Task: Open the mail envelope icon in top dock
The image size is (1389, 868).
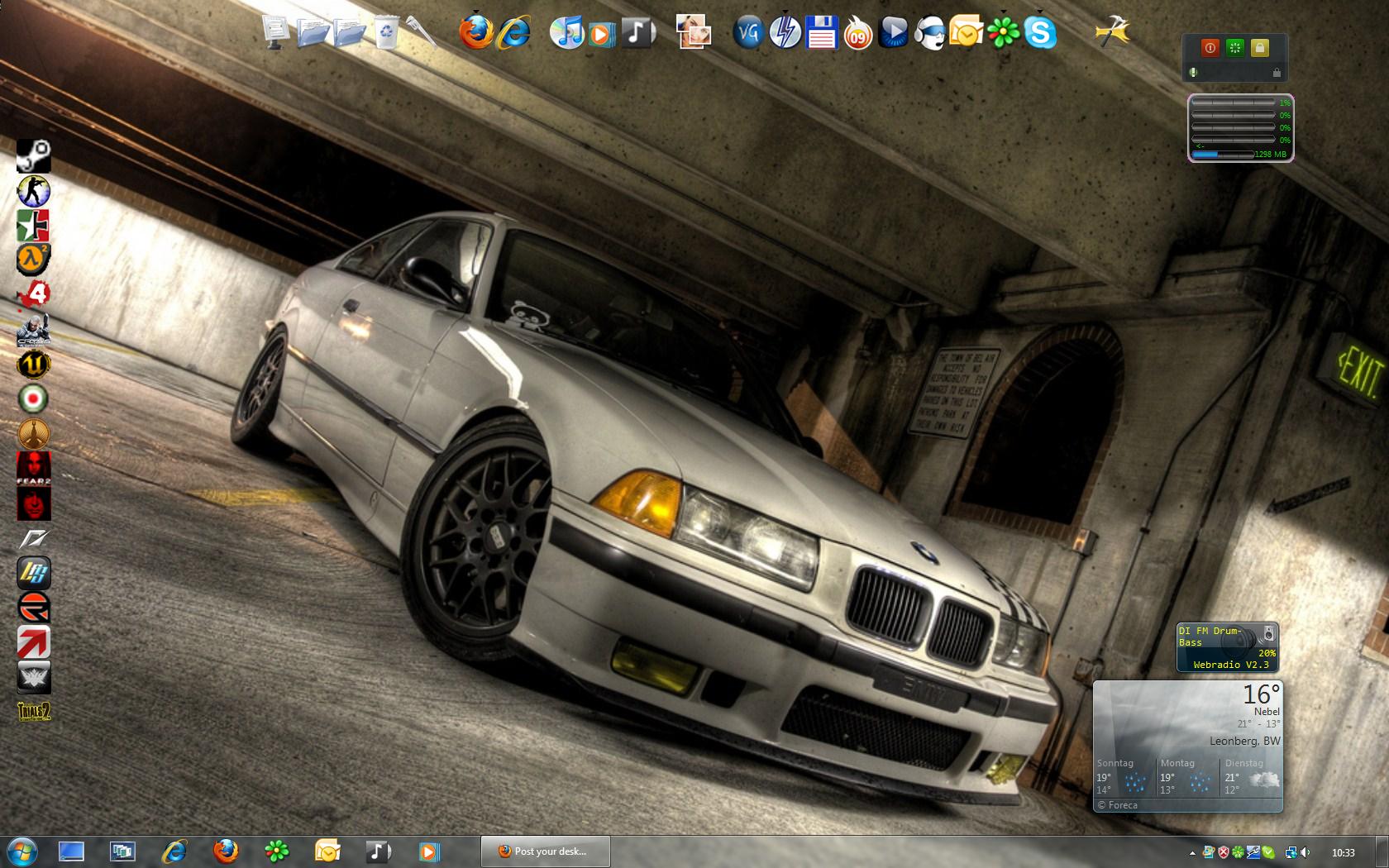Action: pyautogui.click(x=966, y=32)
